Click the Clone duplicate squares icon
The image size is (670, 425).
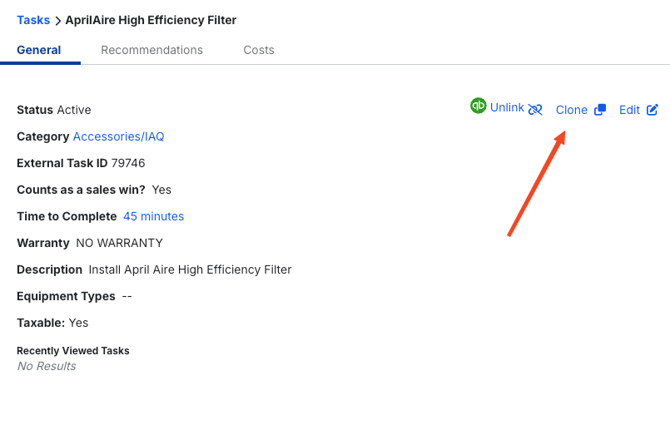[600, 110]
